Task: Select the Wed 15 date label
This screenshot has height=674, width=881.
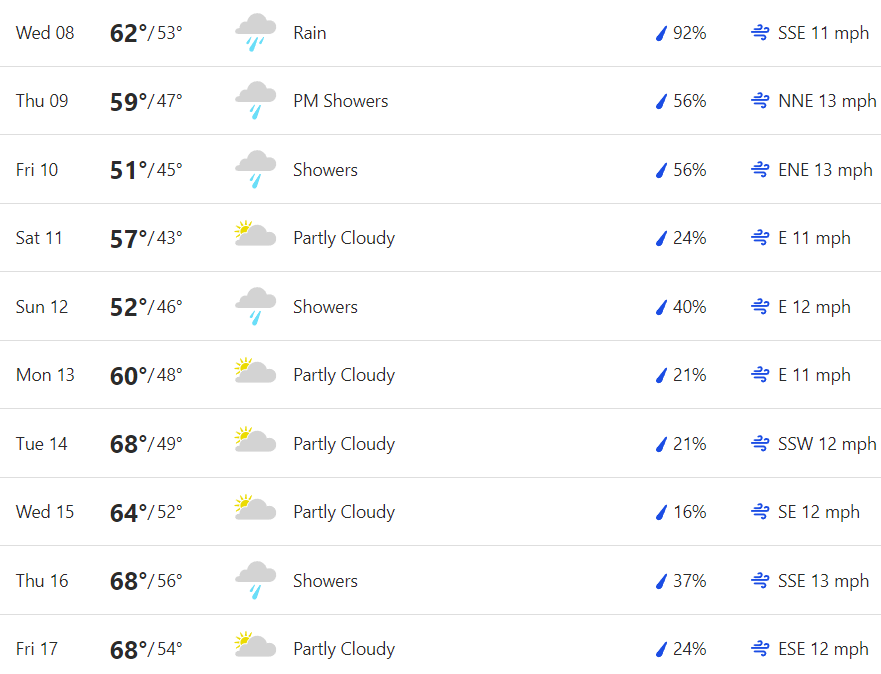Action: tap(45, 512)
